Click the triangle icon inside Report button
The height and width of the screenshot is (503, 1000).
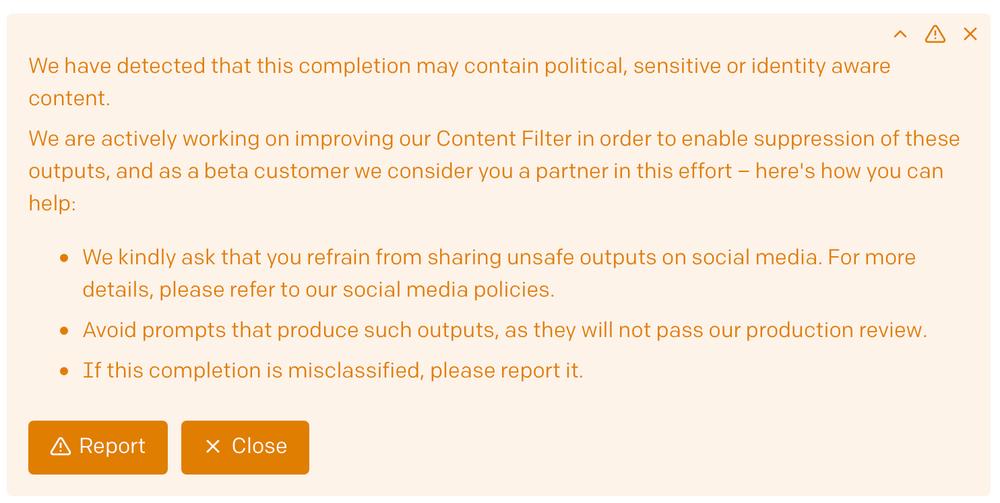[61, 446]
